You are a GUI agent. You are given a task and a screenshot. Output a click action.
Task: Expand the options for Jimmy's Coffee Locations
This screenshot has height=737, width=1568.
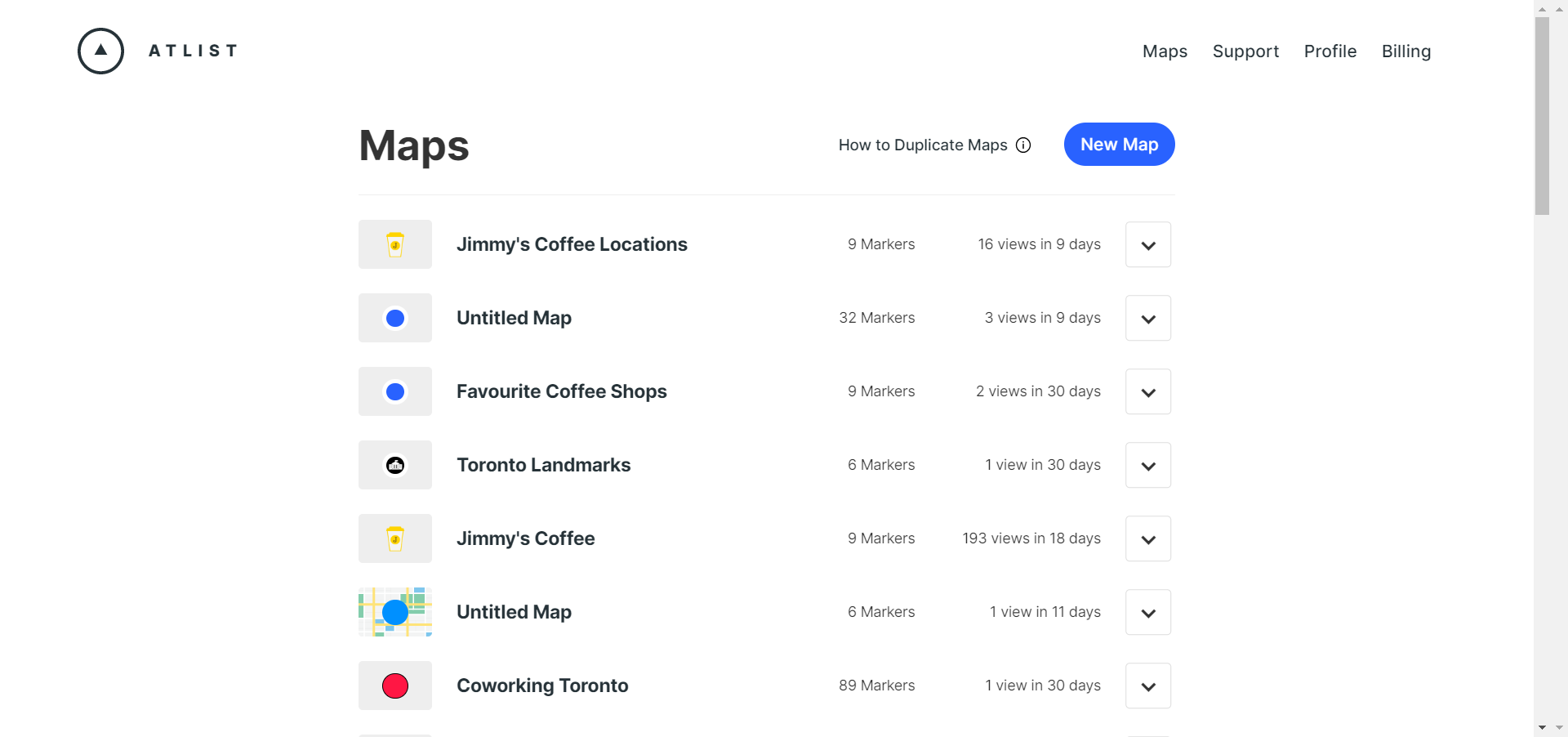point(1148,244)
